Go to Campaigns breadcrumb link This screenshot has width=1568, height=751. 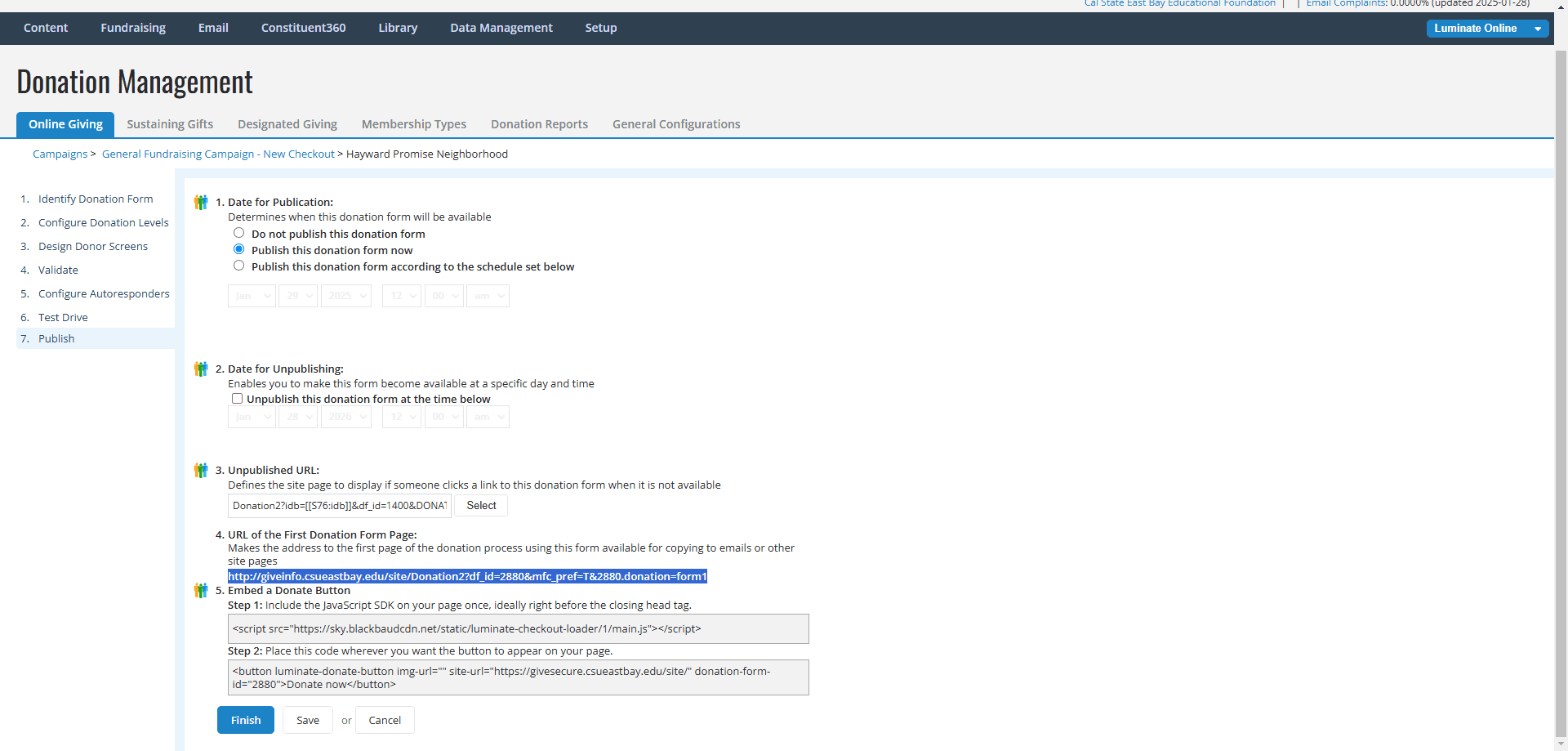[60, 154]
